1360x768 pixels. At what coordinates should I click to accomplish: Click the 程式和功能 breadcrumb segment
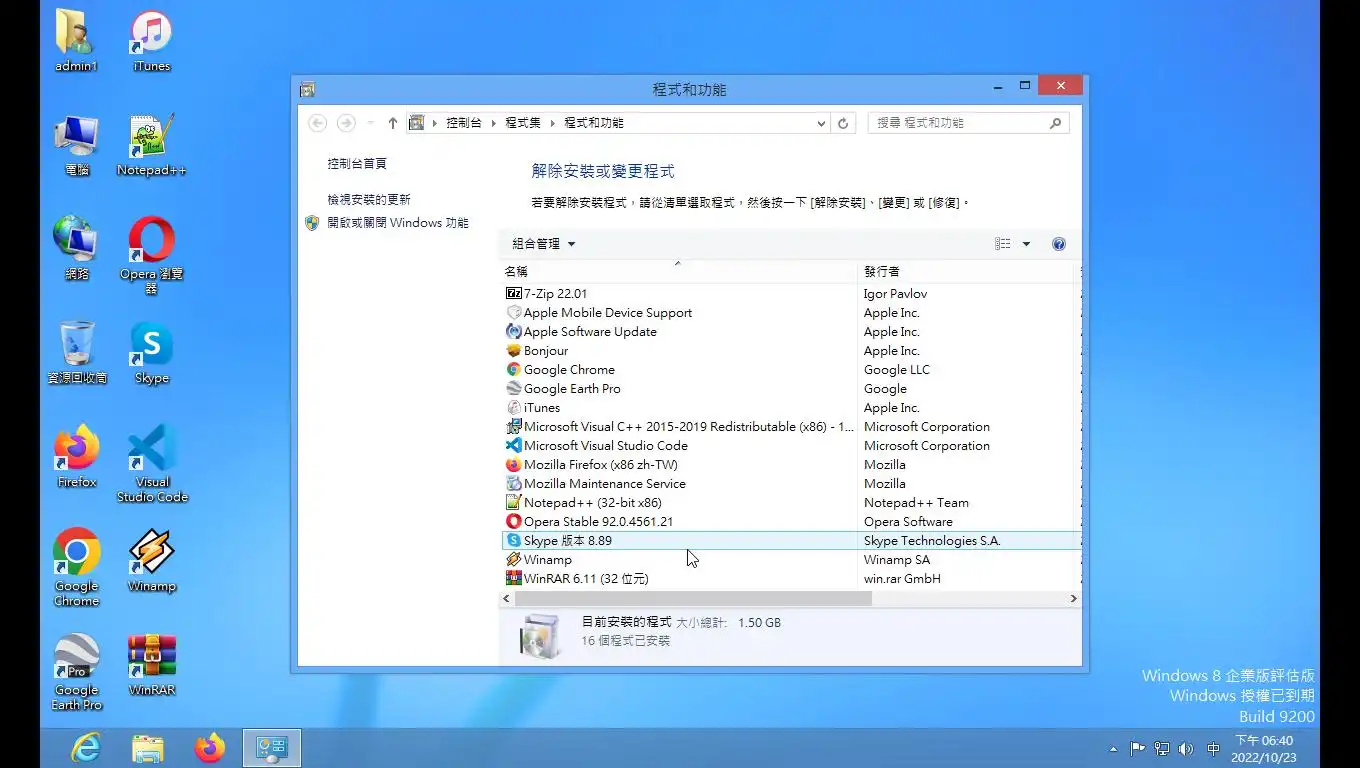click(x=594, y=123)
